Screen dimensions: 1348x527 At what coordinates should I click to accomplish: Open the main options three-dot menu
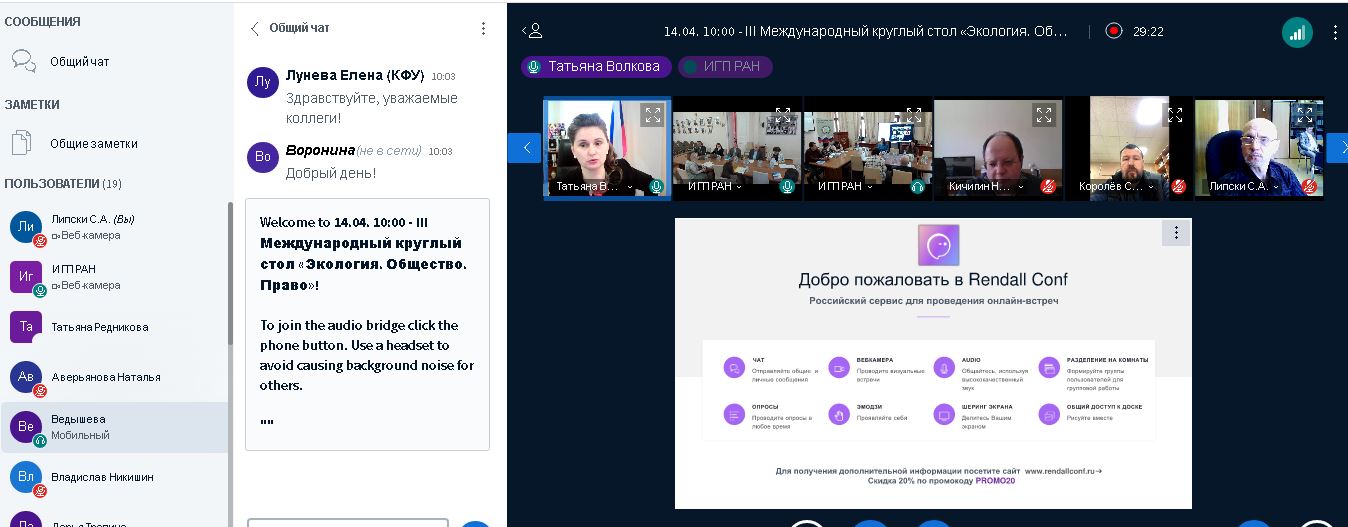[x=1335, y=32]
